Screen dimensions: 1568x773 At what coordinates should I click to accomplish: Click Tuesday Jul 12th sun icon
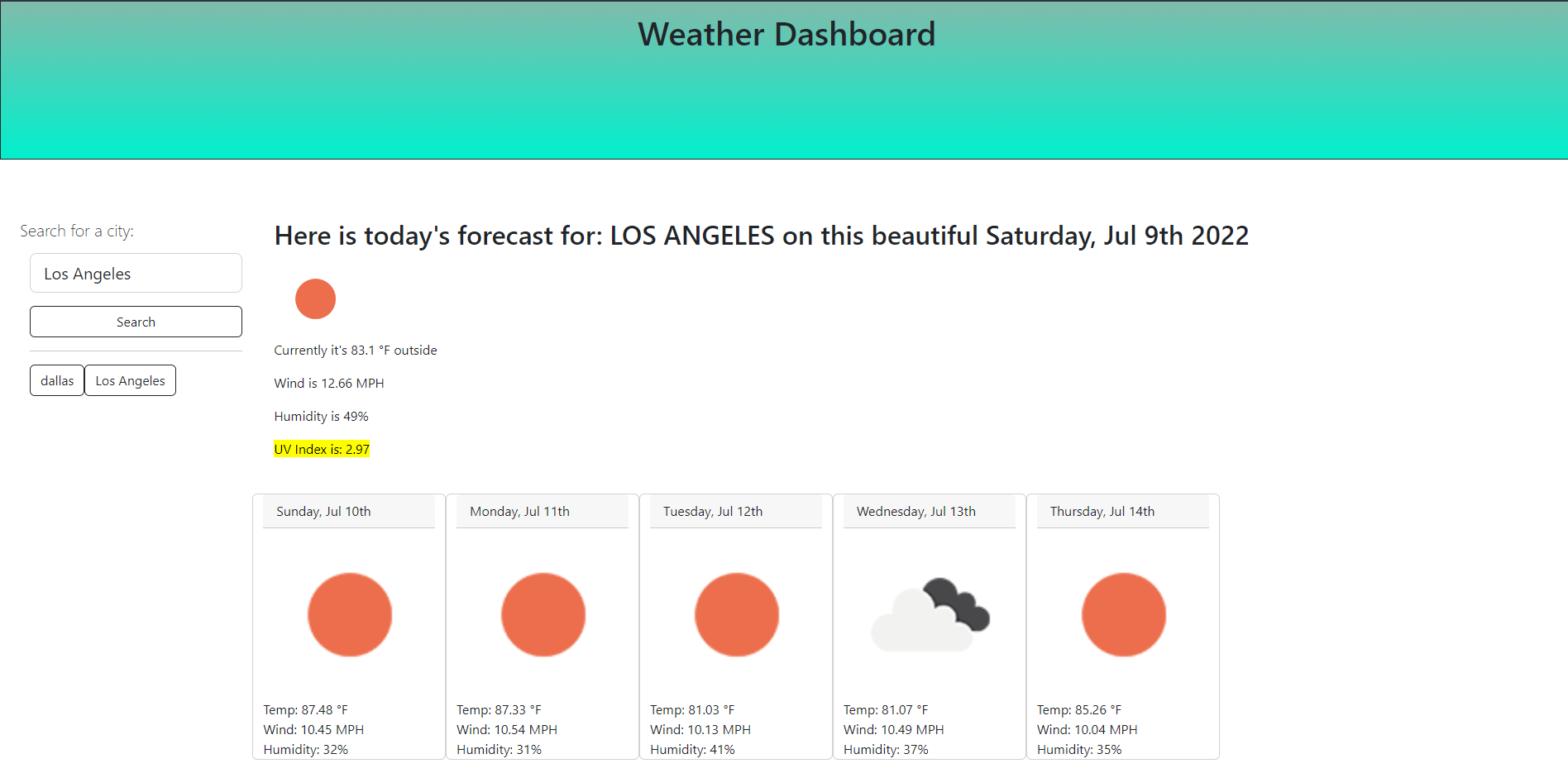point(736,614)
